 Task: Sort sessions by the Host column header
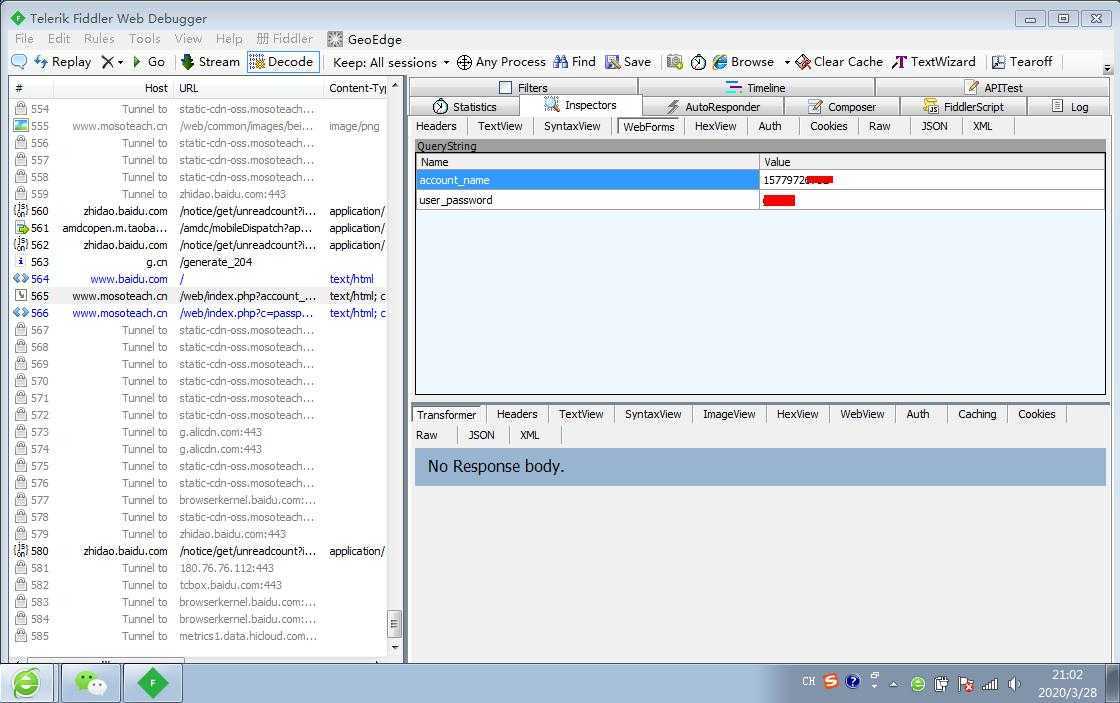[x=112, y=88]
